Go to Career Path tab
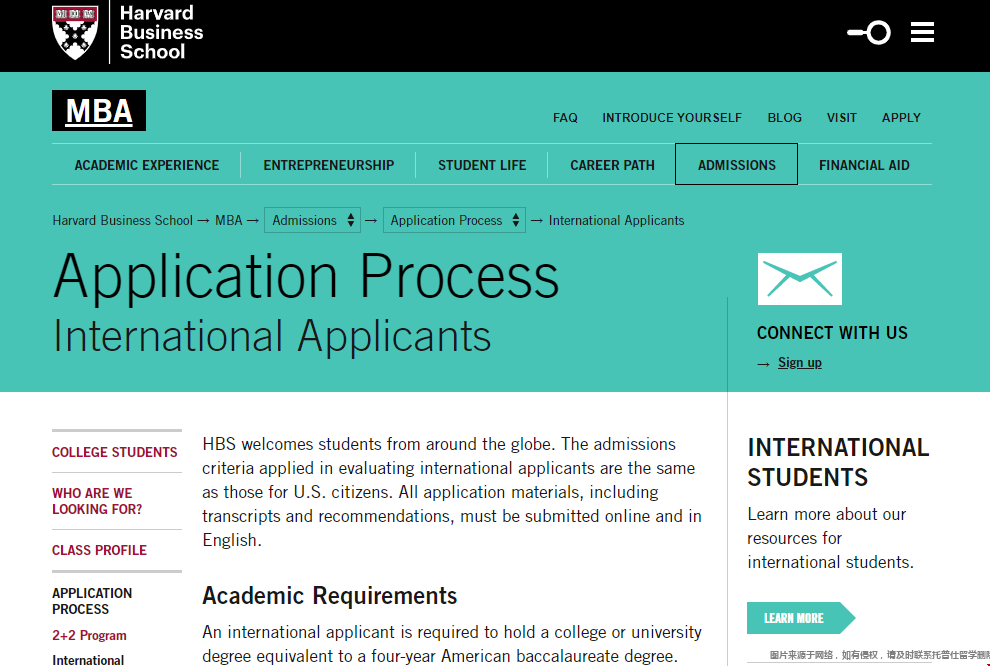This screenshot has width=990, height=666. 612,165
